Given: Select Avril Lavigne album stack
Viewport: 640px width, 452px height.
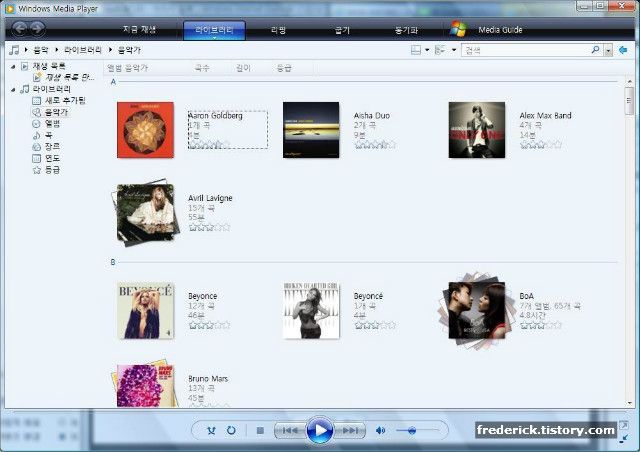Looking at the screenshot, I should pos(145,213).
